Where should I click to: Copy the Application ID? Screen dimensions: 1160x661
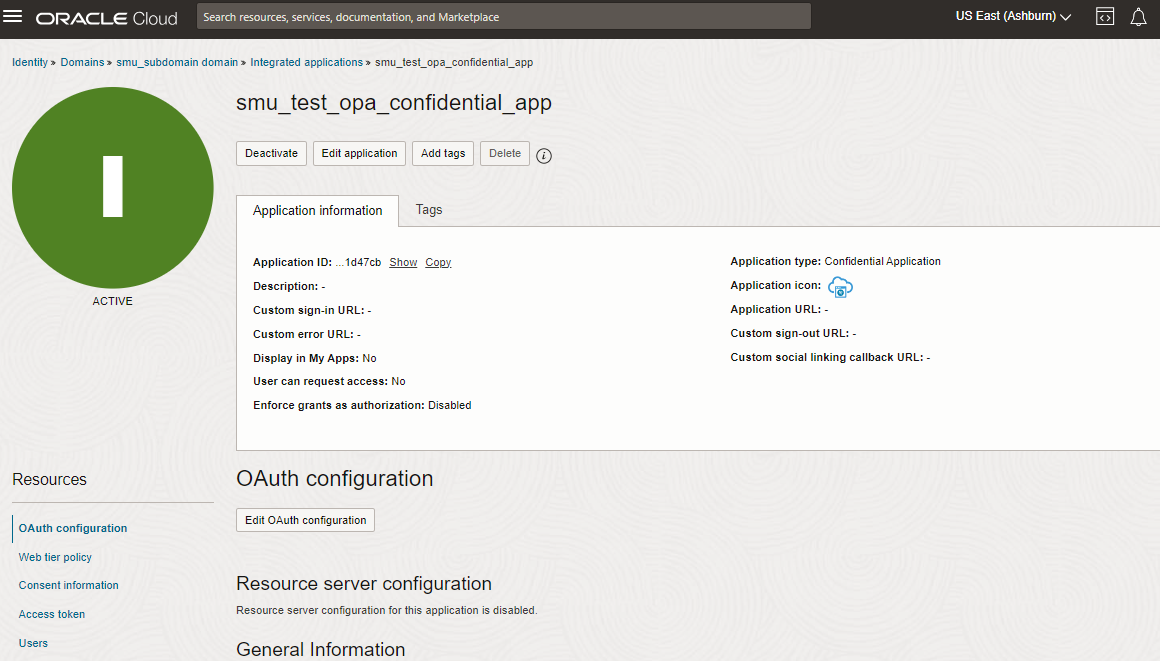pyautogui.click(x=438, y=262)
